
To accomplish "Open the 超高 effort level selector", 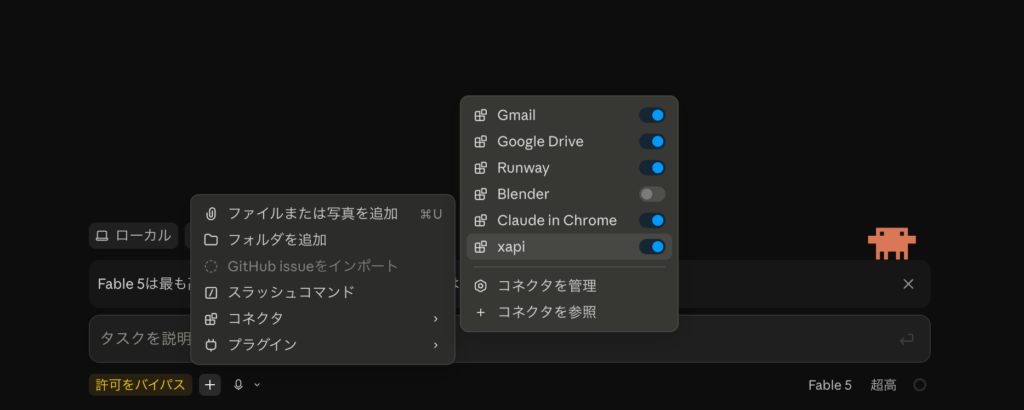I will click(883, 385).
